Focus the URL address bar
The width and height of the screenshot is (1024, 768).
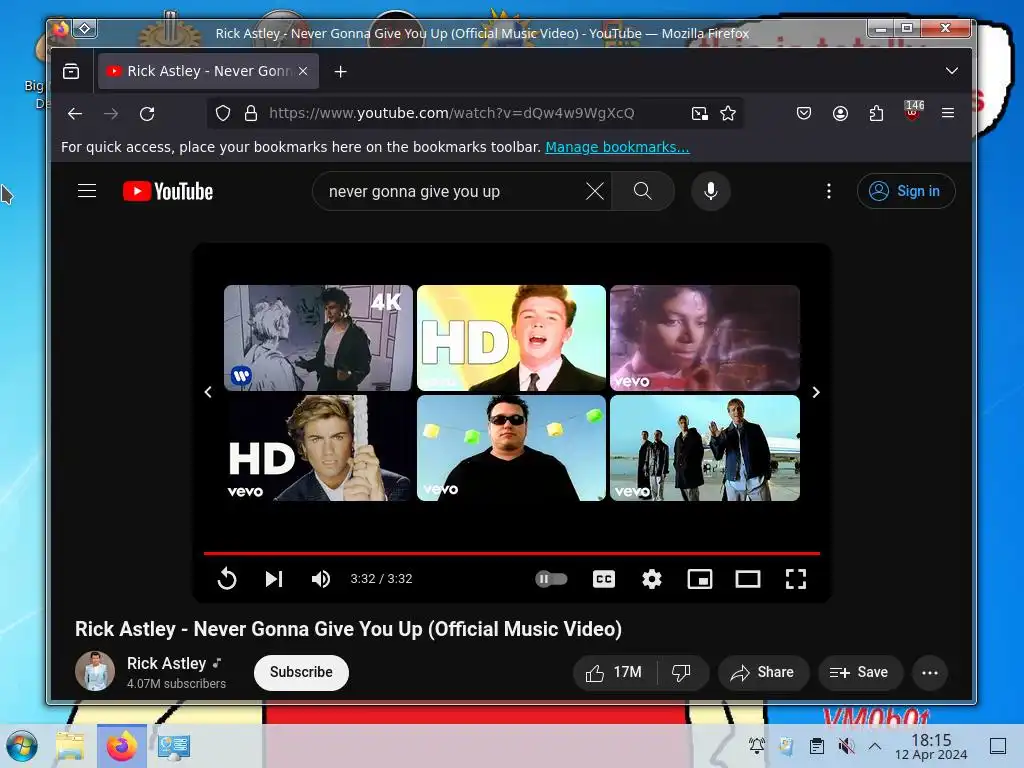pos(475,114)
